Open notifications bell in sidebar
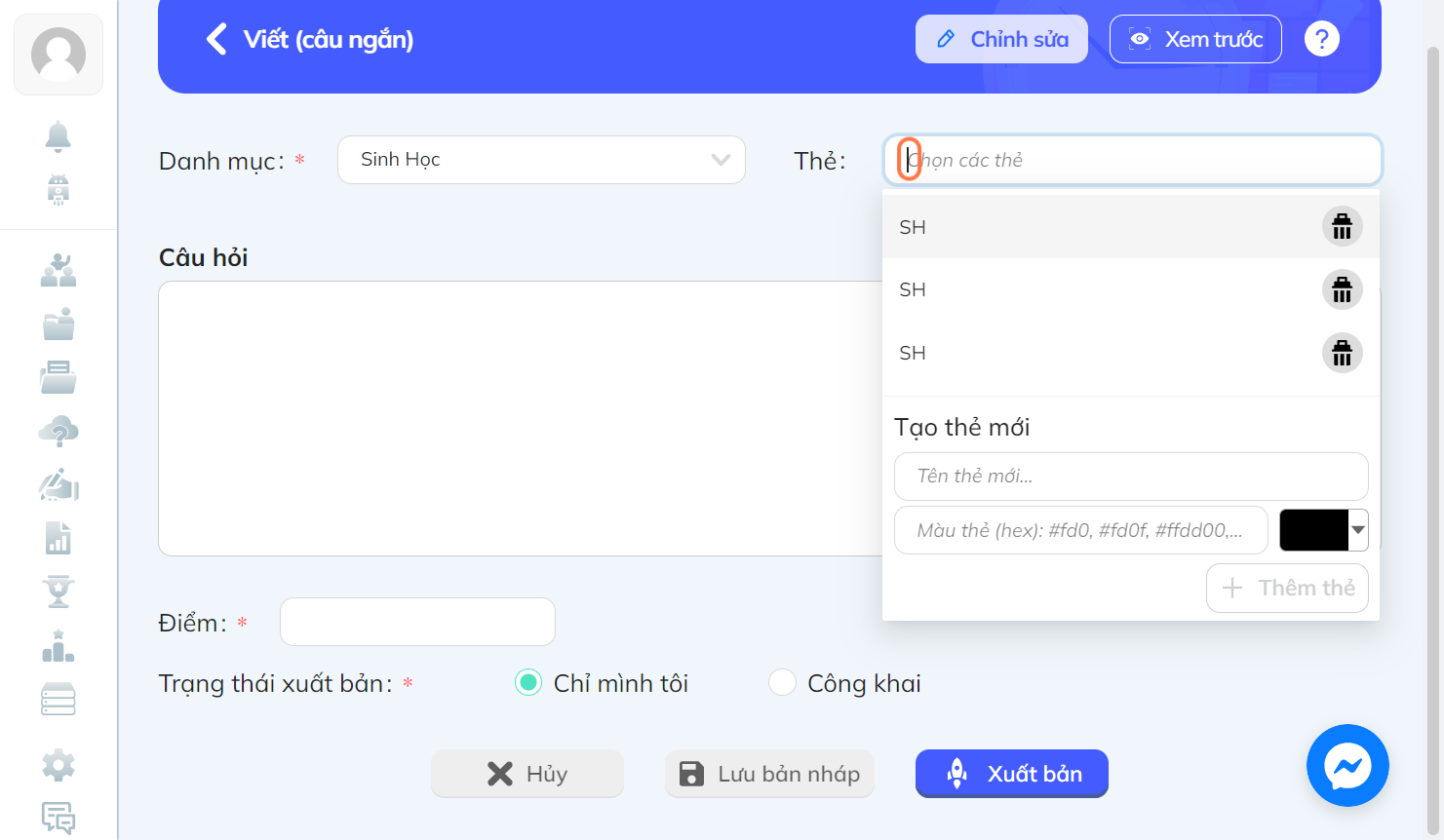Screen dimensions: 1444x840 tap(59, 136)
